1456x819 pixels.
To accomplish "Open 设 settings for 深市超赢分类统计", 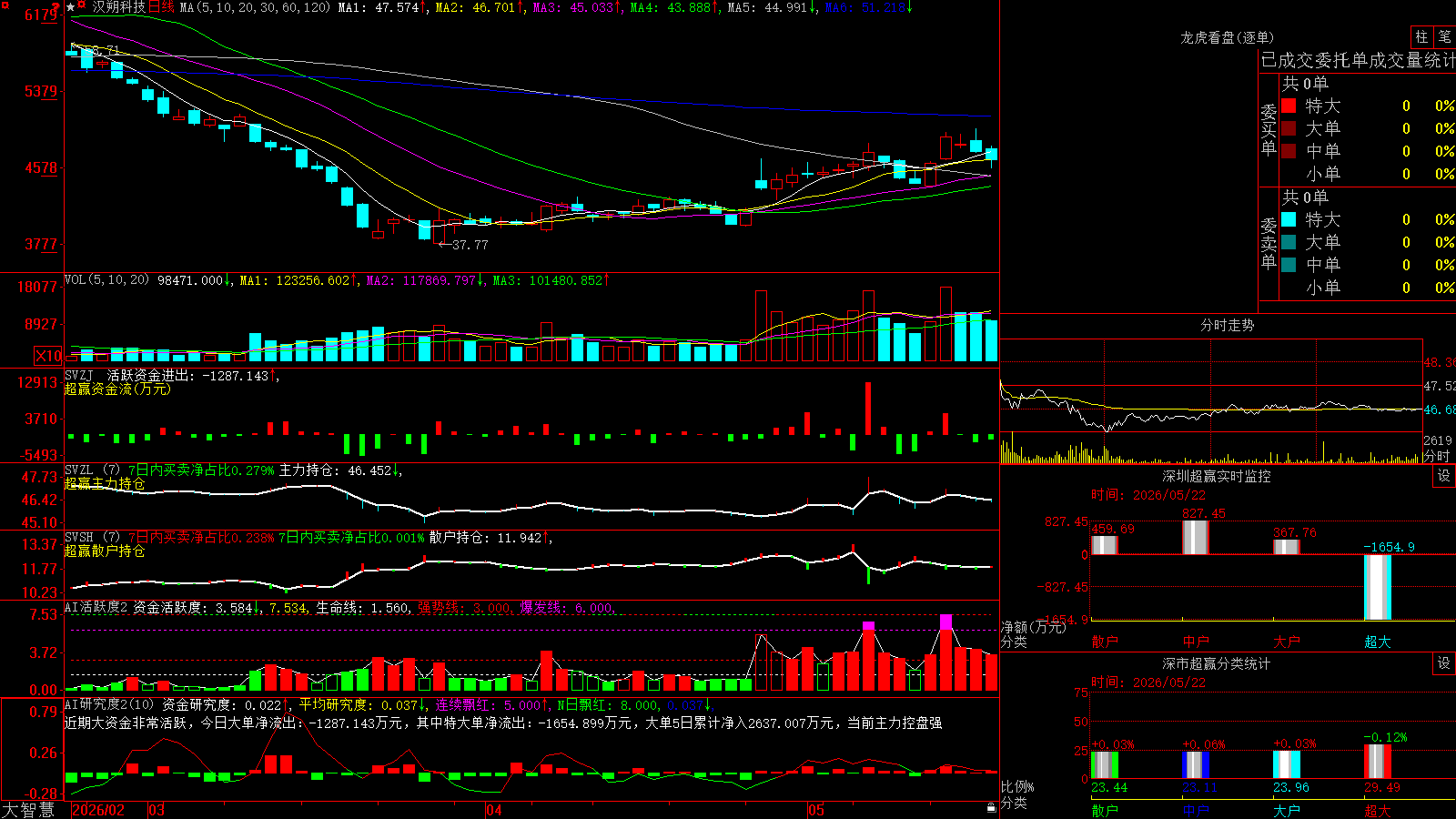I will click(1444, 663).
